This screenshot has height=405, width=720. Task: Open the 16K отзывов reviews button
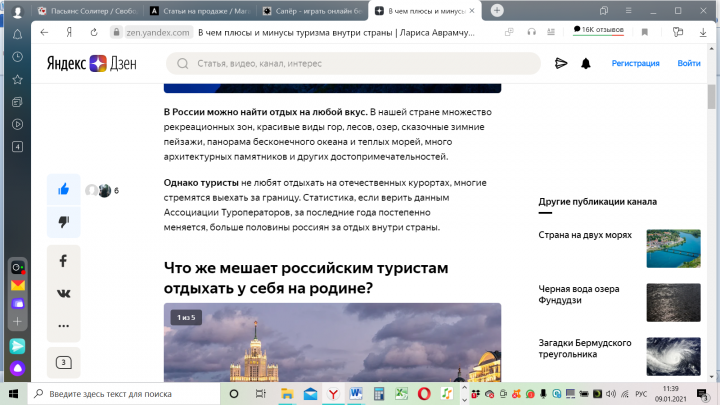[x=598, y=30]
